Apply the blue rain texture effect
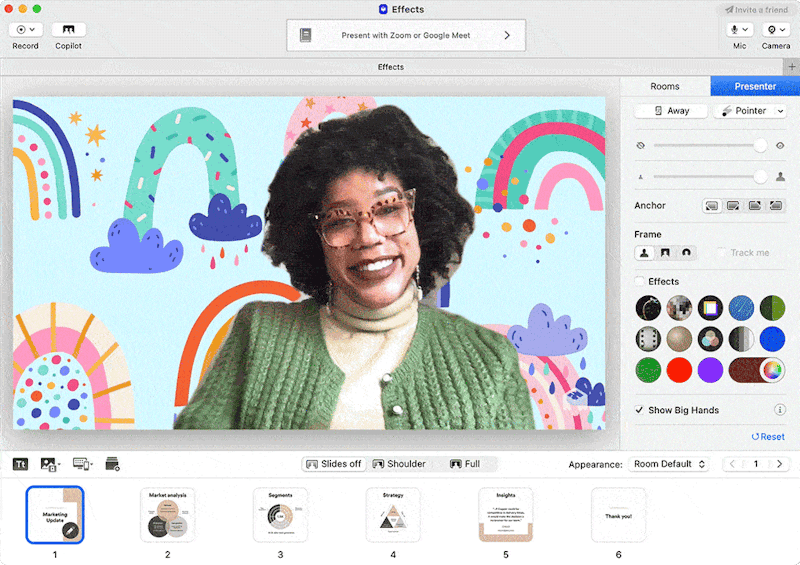 741,308
